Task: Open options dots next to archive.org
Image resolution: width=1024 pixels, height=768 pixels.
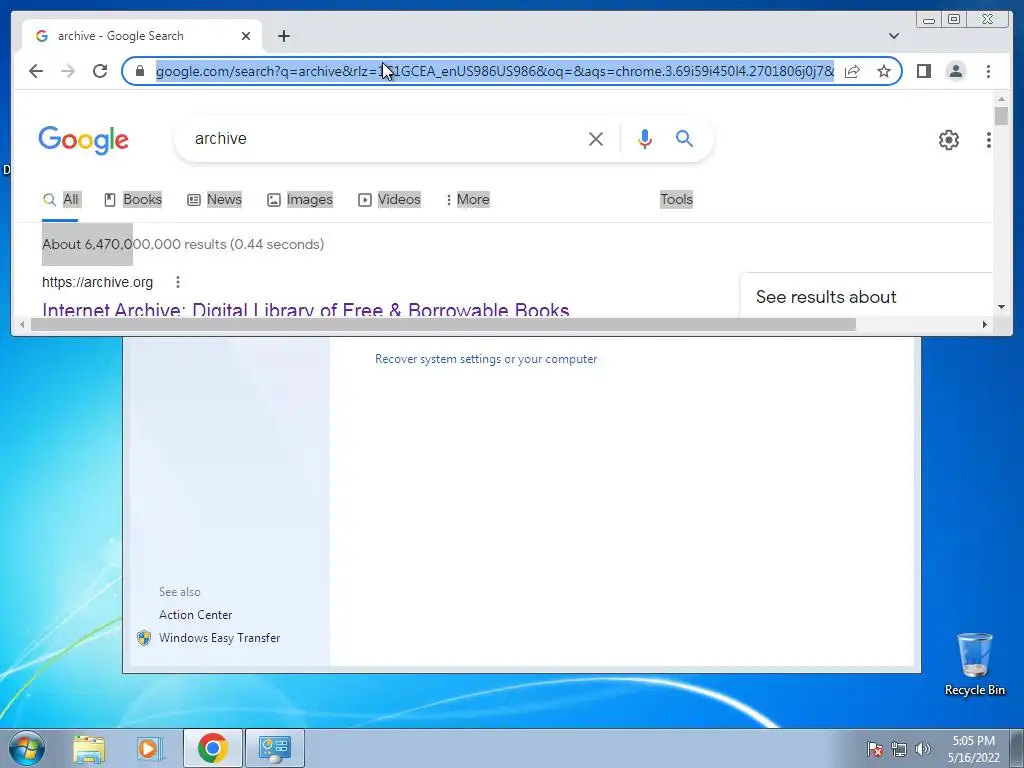Action: coord(178,282)
